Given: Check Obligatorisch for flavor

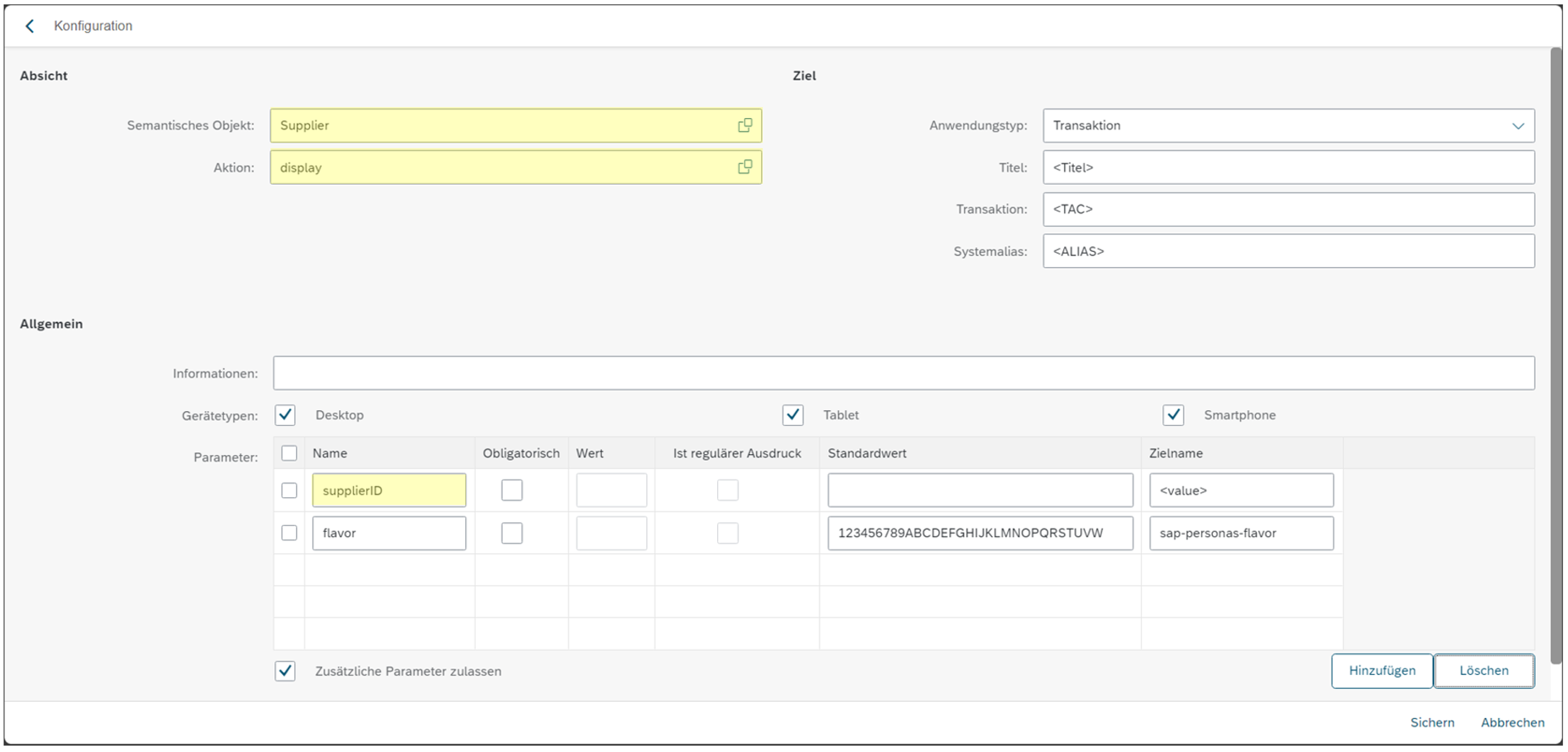Looking at the screenshot, I should (512, 533).
